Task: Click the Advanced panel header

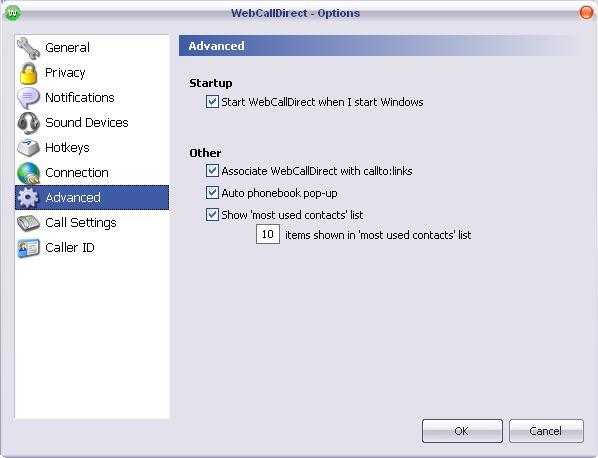Action: pyautogui.click(x=381, y=46)
